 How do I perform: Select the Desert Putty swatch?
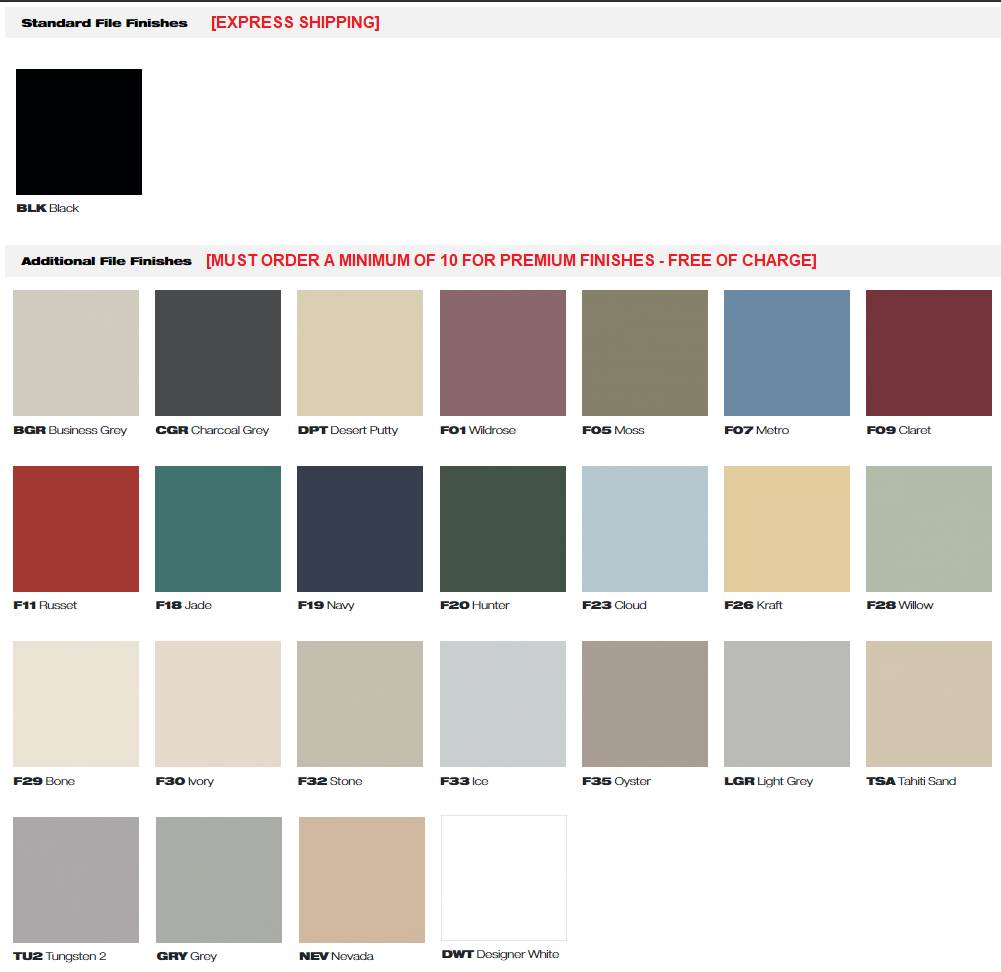click(x=360, y=353)
